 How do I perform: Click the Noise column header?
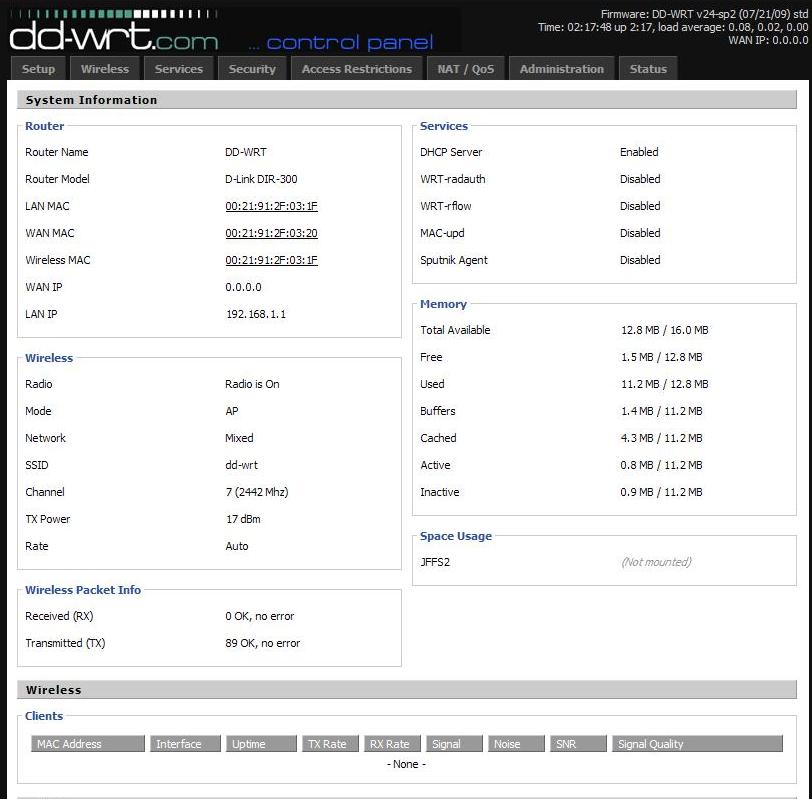[516, 744]
